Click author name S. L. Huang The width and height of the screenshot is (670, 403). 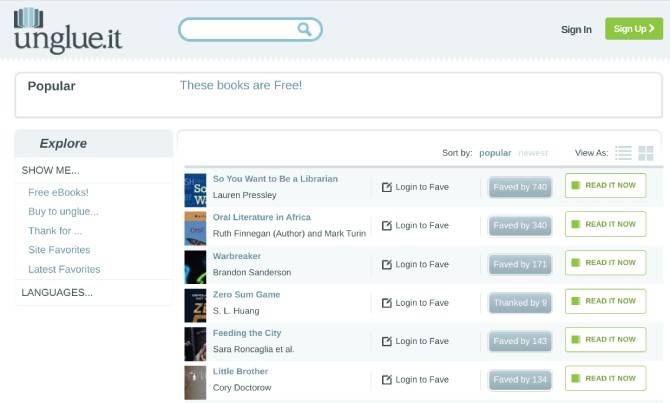236,311
